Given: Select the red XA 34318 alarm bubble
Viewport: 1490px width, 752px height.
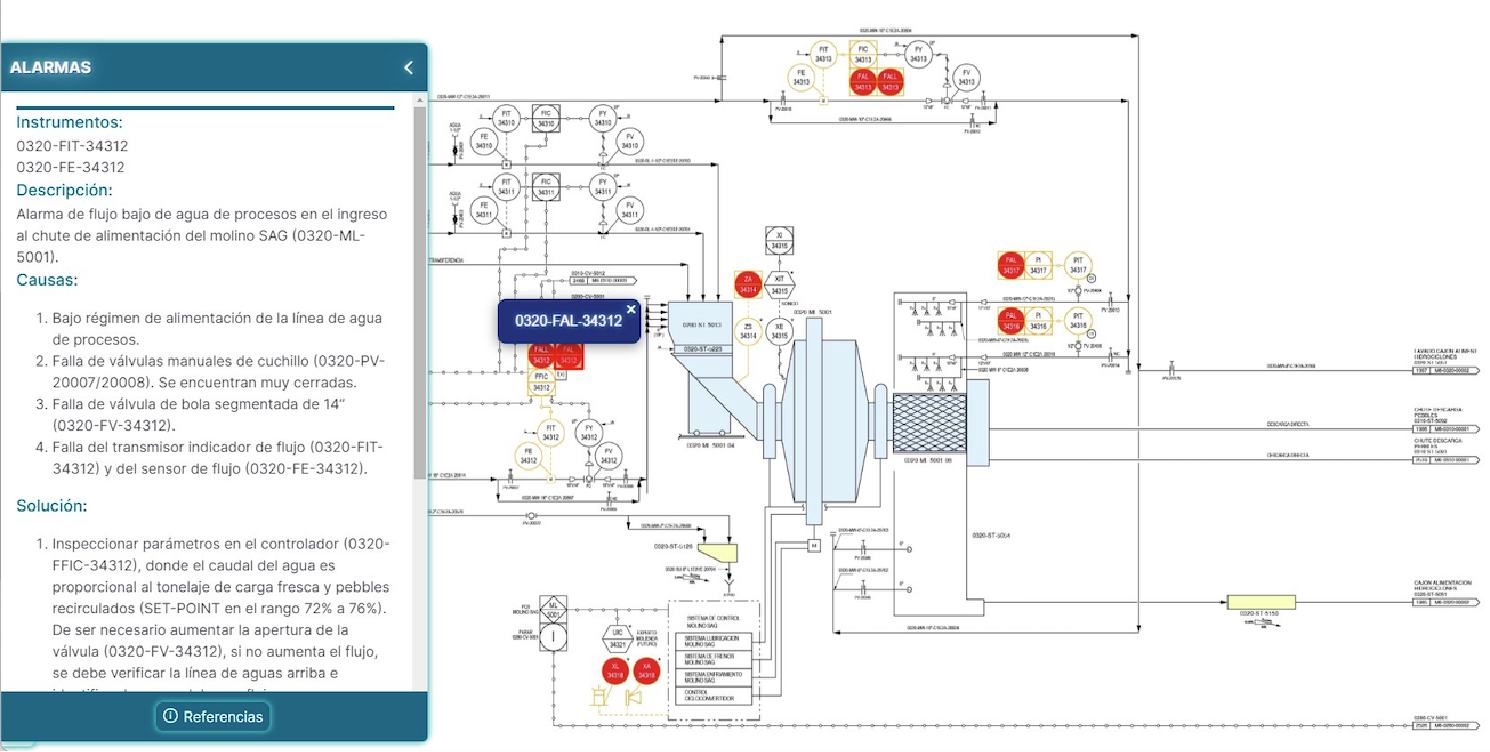Looking at the screenshot, I should [646, 672].
